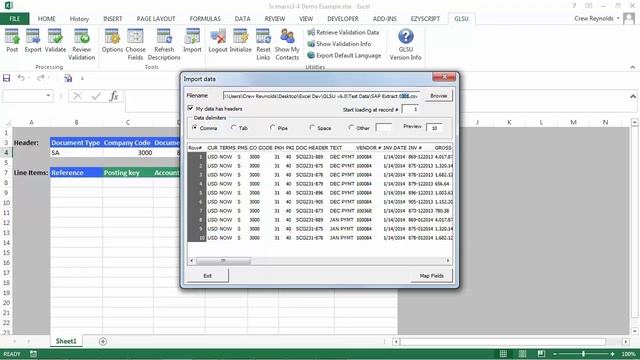Viewport: 640px width, 360px height.
Task: Click the Preview count field
Action: (435, 128)
